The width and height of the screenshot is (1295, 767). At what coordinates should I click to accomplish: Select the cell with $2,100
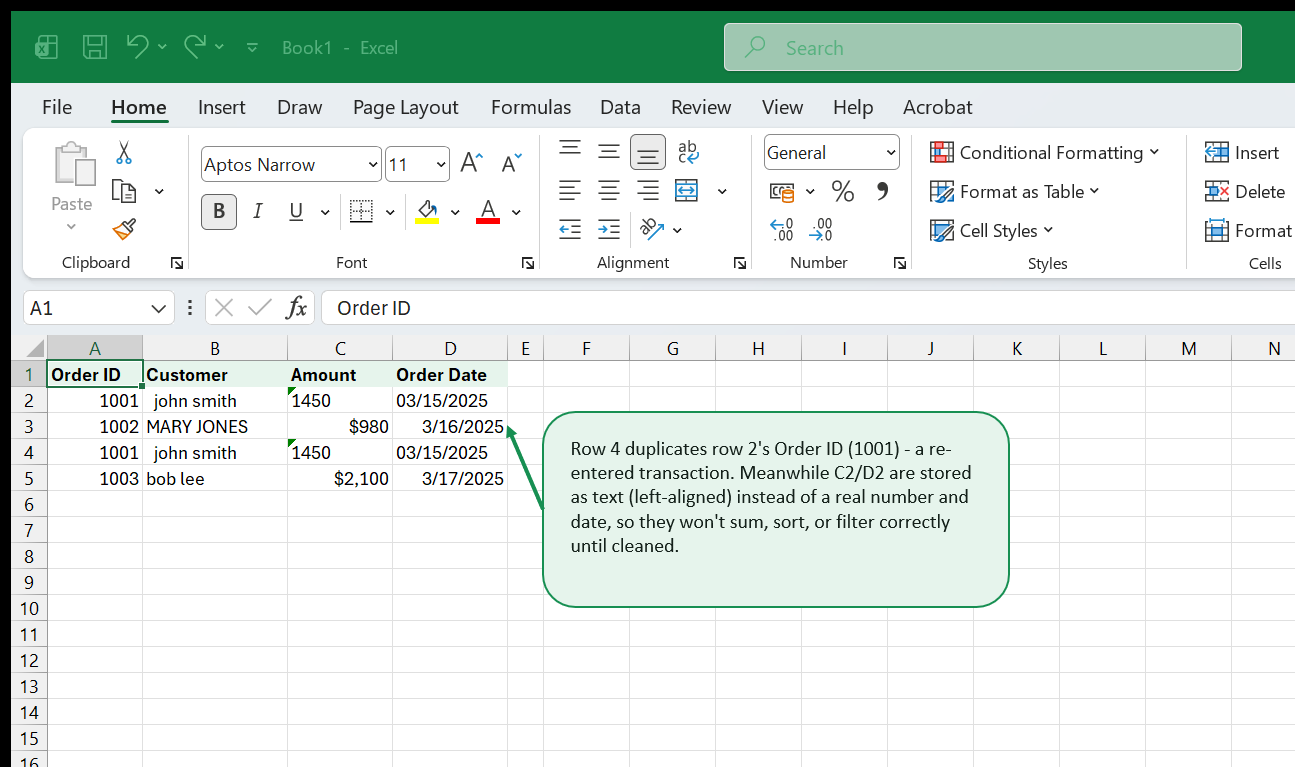[x=340, y=479]
